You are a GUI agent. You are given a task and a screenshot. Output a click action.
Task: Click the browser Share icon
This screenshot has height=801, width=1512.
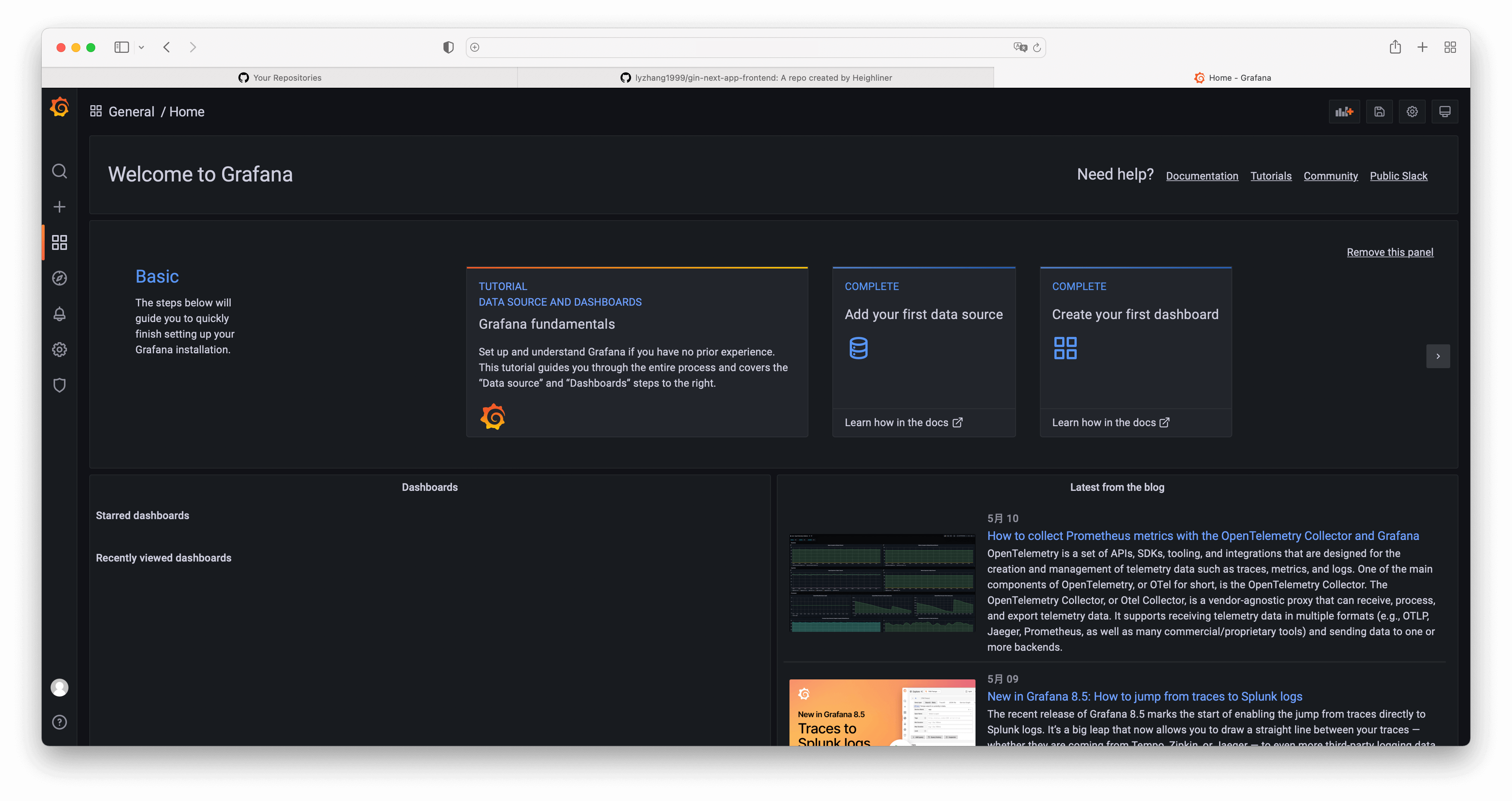tap(1395, 47)
